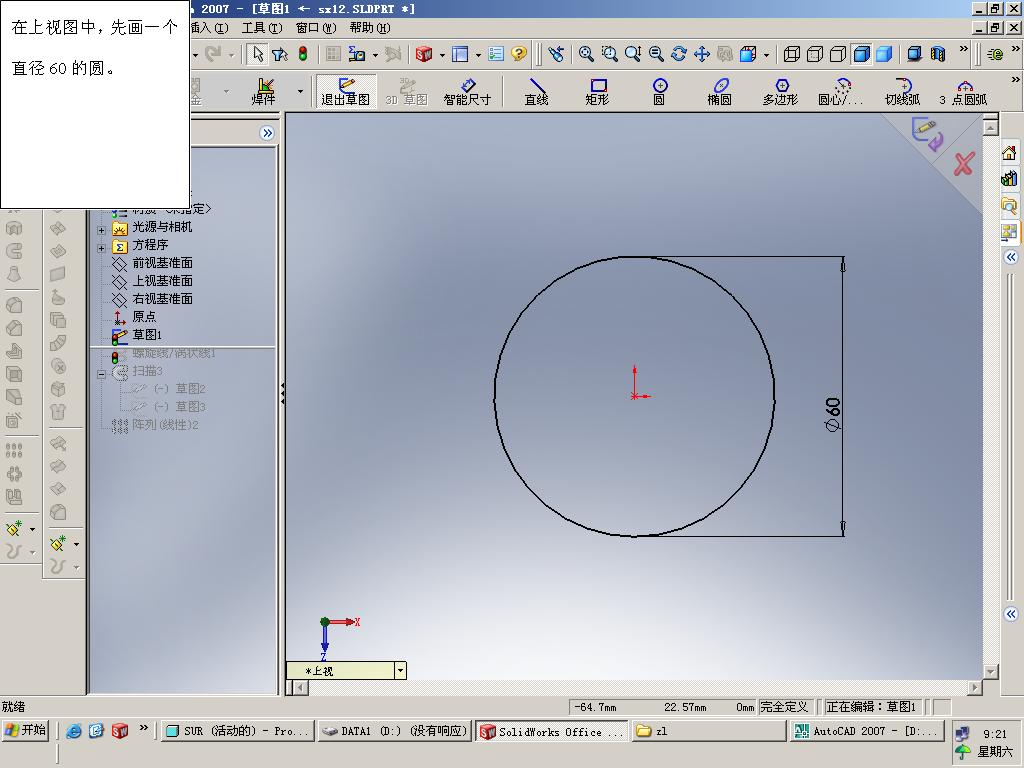
Task: Open the *上视 view orientation dropdown
Action: pyautogui.click(x=400, y=671)
